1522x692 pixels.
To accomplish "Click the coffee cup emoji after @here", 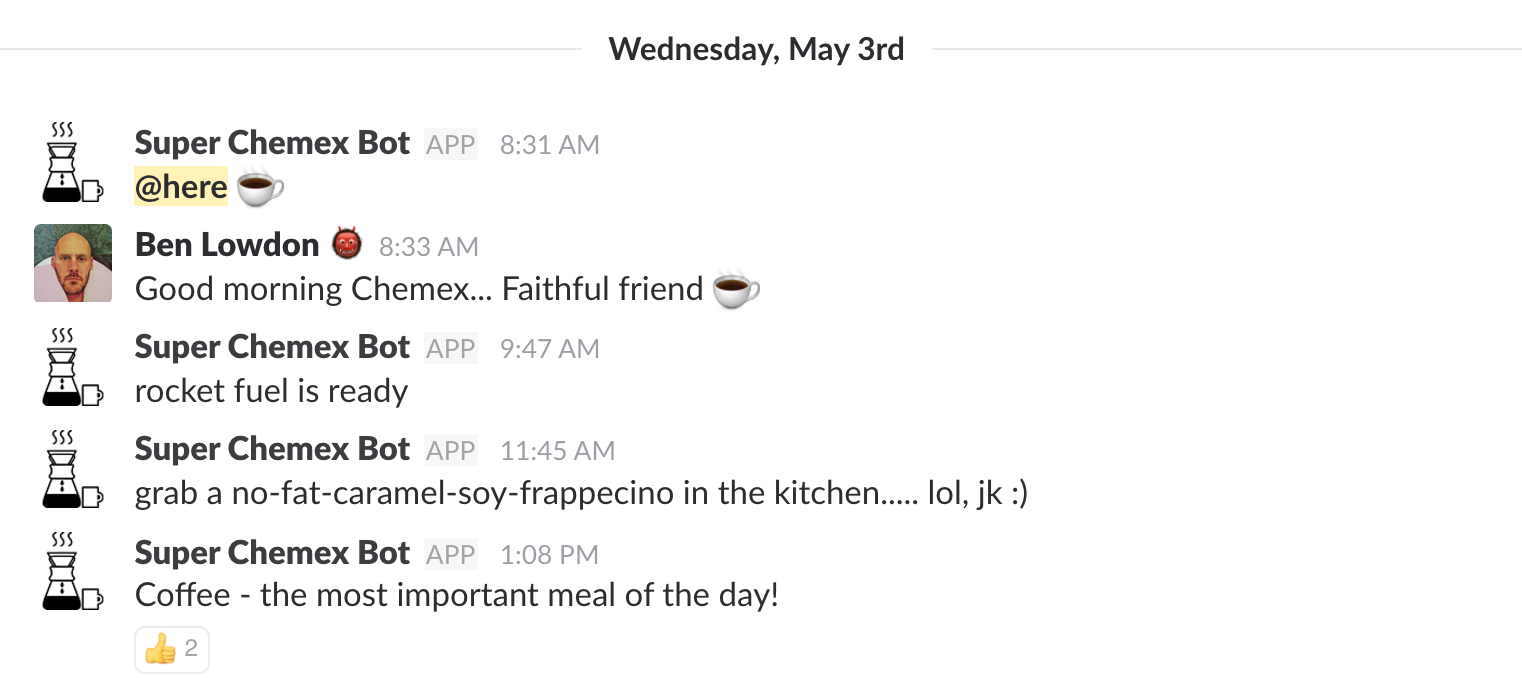I will [260, 188].
